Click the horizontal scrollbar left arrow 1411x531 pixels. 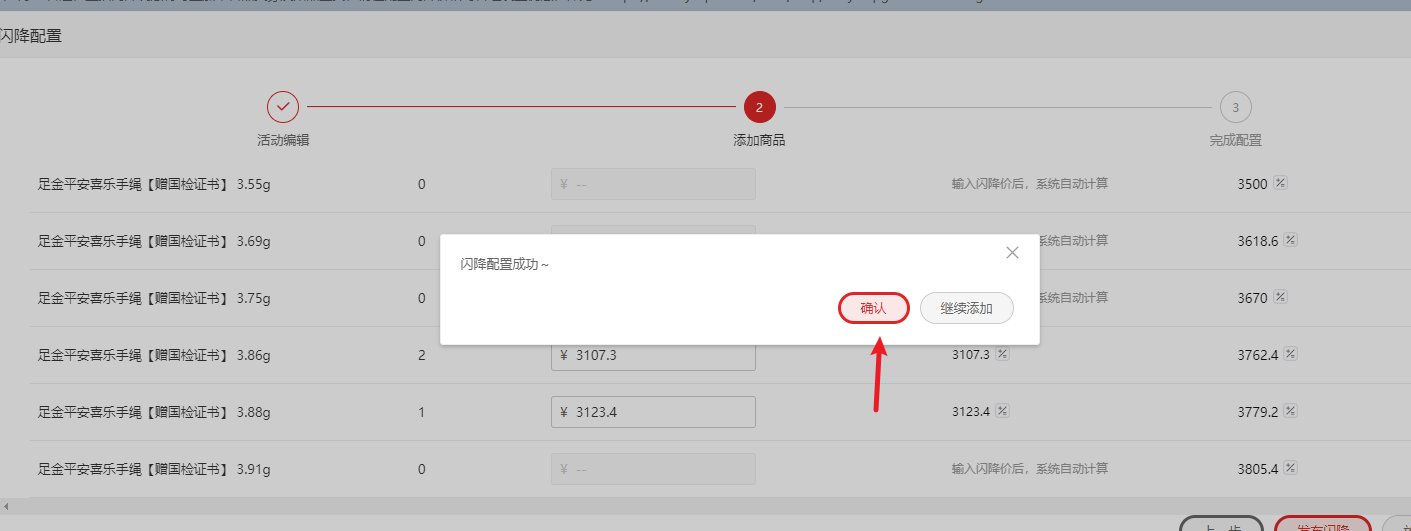pos(6,507)
